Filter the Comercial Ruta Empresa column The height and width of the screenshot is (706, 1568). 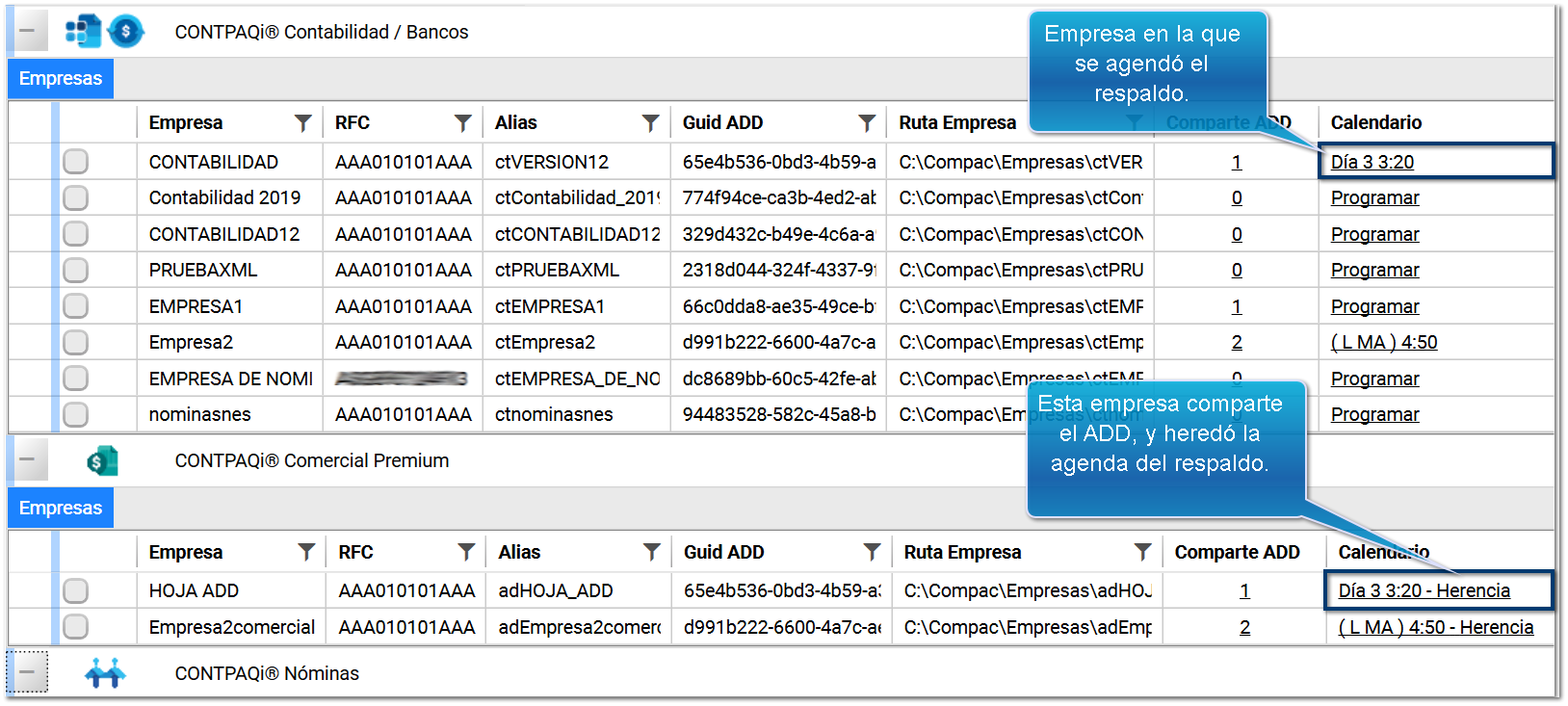pos(1142,552)
